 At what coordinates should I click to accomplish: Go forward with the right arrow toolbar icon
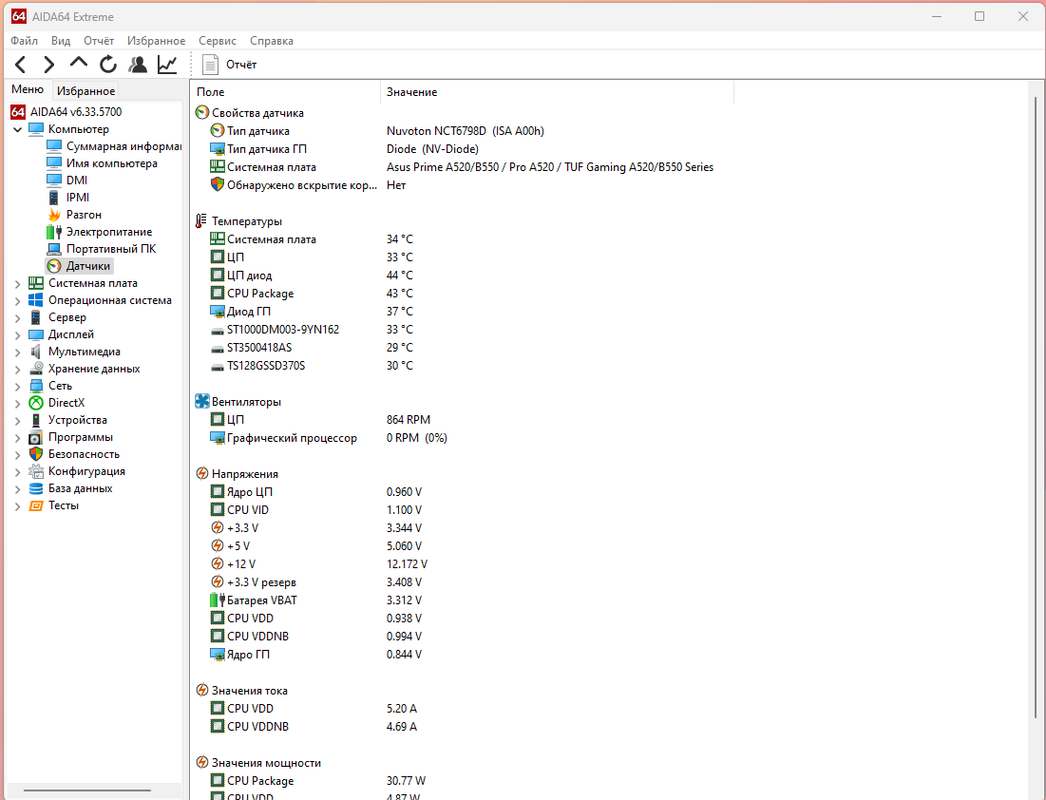tap(49, 65)
